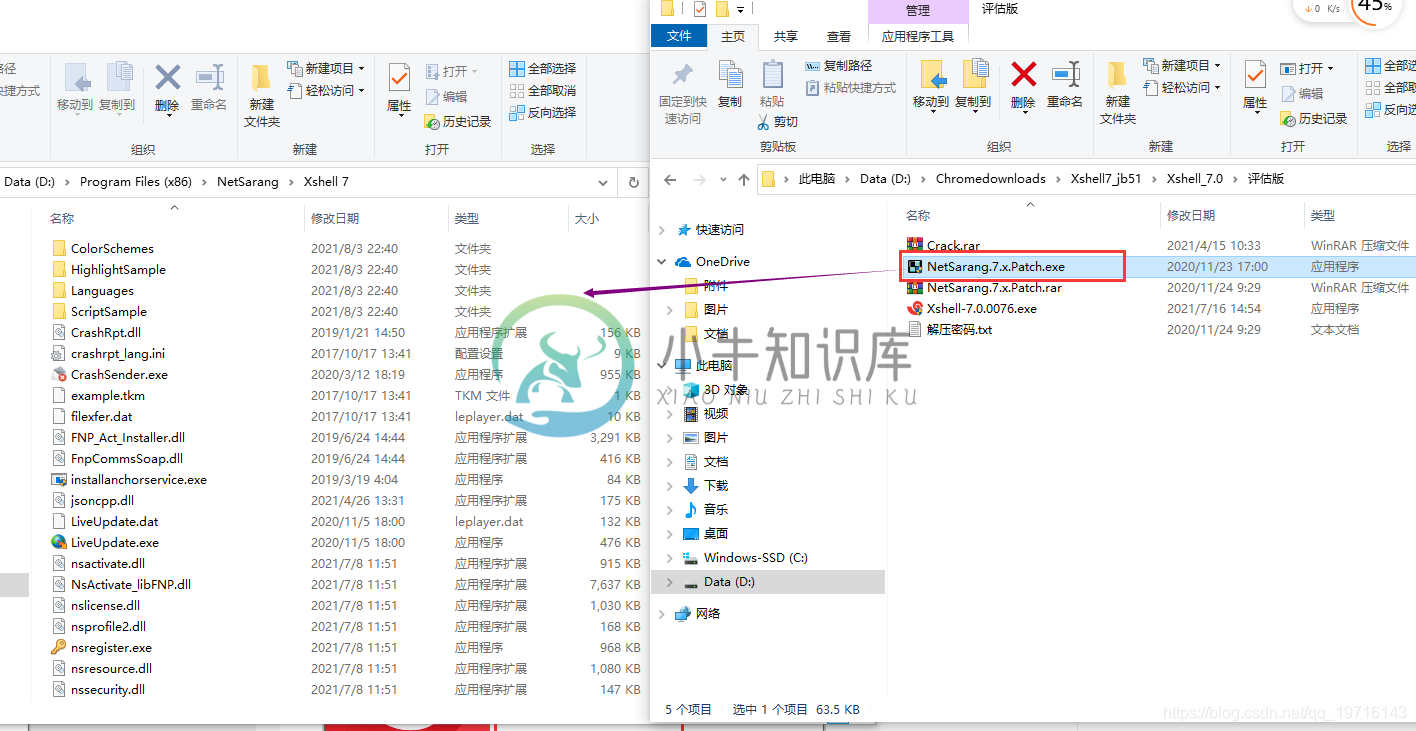Click Select all (全部选择) in left window
Viewport: 1416px width, 731px height.
pos(543,69)
